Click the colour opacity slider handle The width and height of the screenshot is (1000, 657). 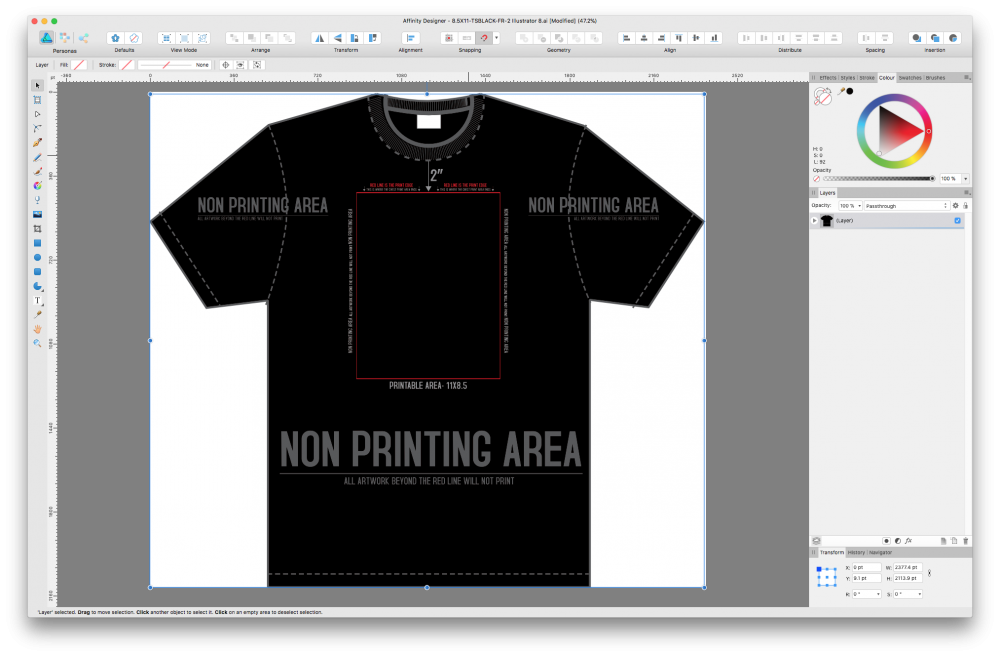(x=932, y=178)
